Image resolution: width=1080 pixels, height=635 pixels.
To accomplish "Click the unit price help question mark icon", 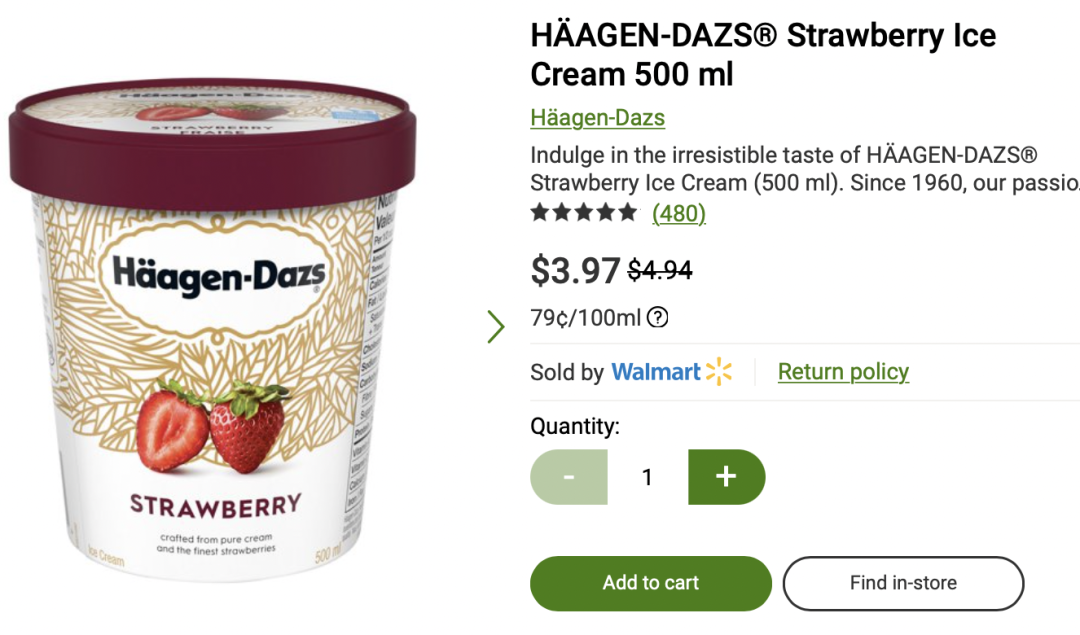I will tap(658, 318).
